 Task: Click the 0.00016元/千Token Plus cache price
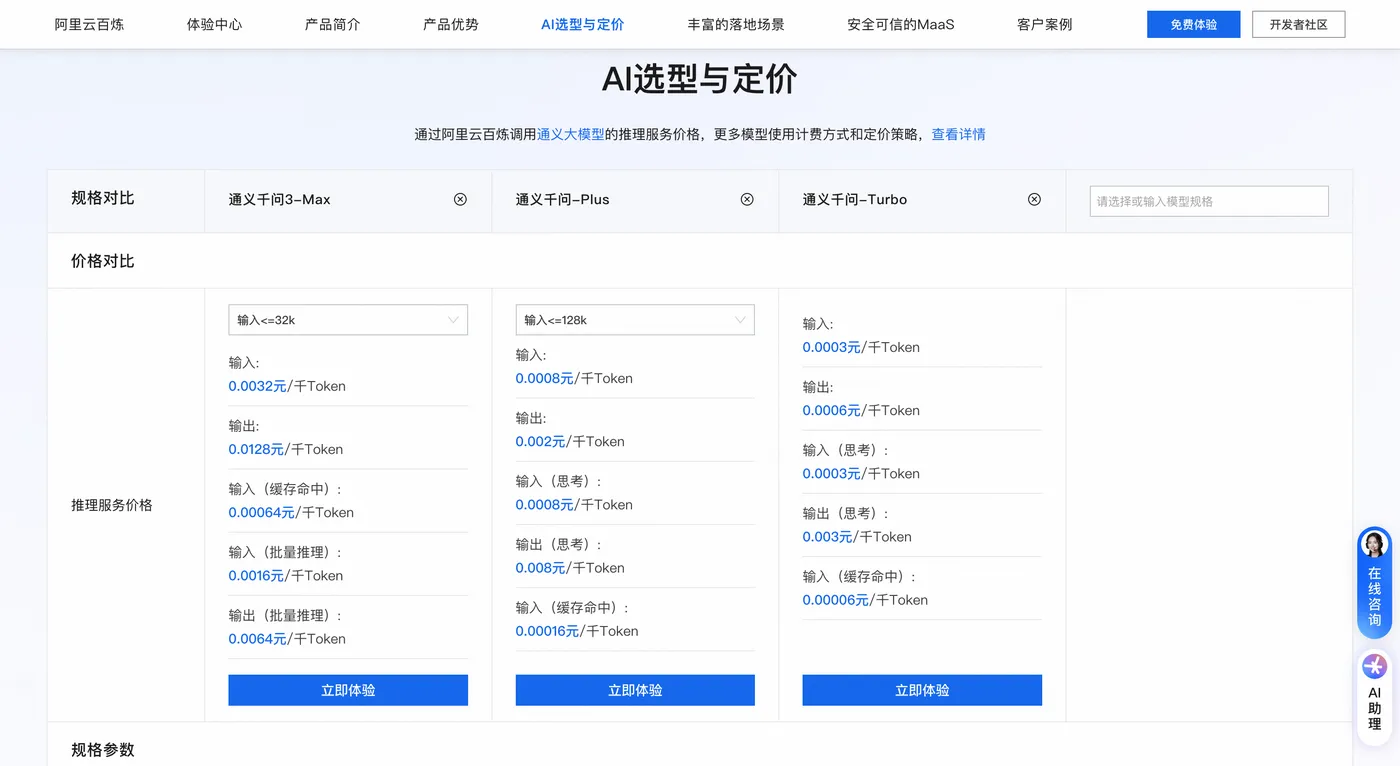pyautogui.click(x=577, y=631)
